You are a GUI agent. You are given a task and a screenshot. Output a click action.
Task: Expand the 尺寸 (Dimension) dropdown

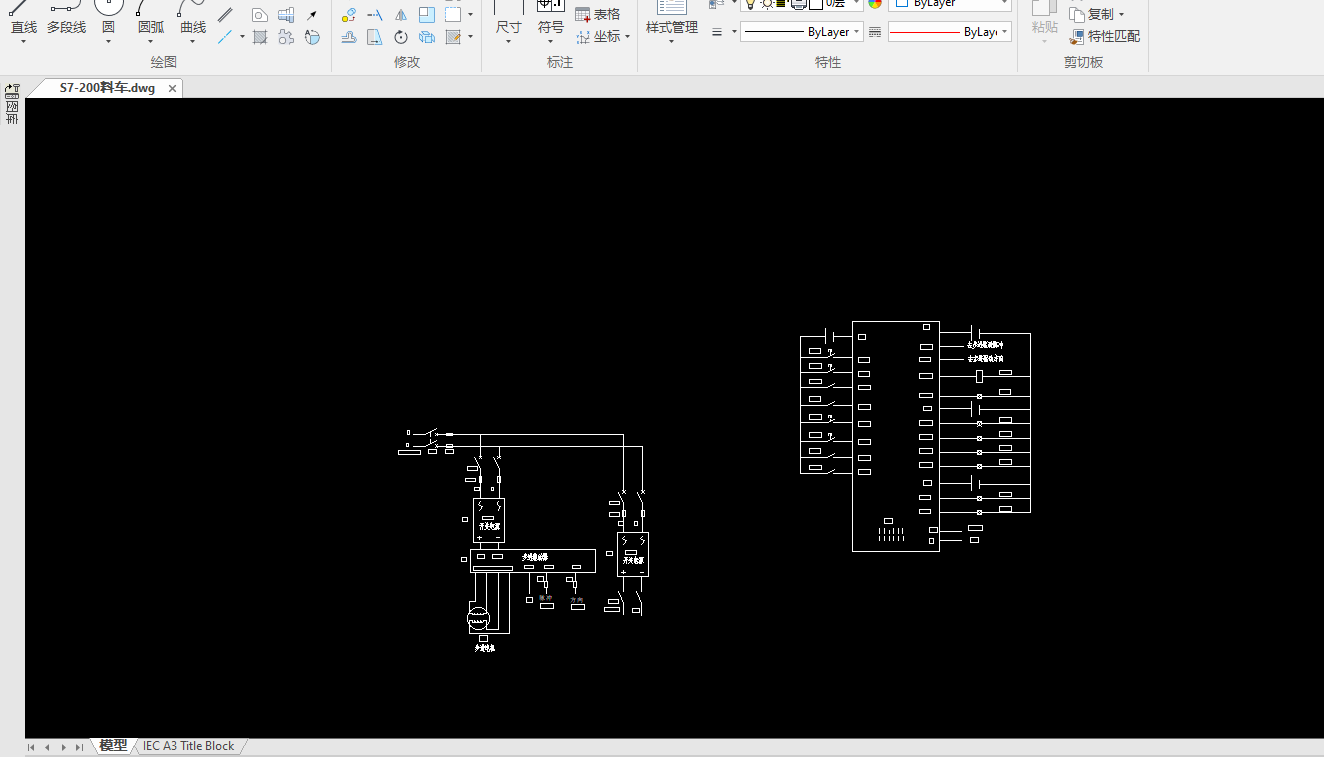point(508,41)
